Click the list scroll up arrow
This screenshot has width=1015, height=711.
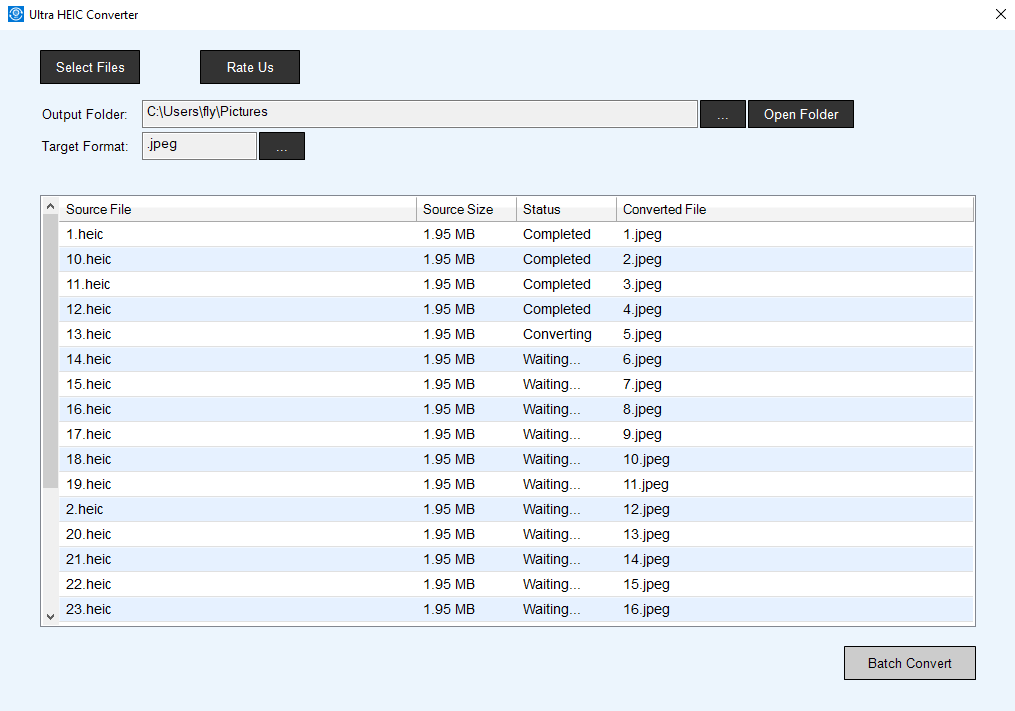50,206
